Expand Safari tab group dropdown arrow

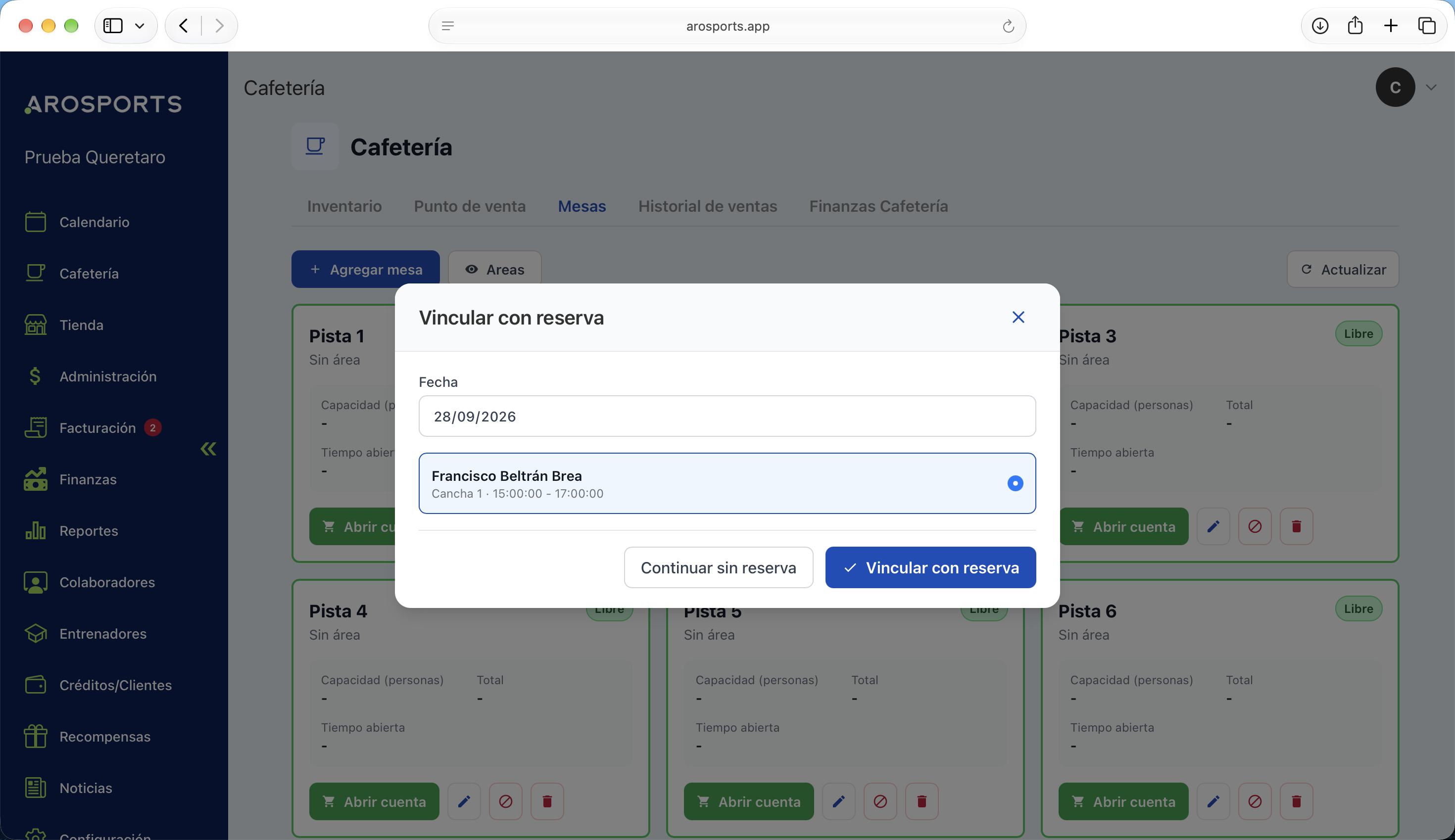click(139, 25)
